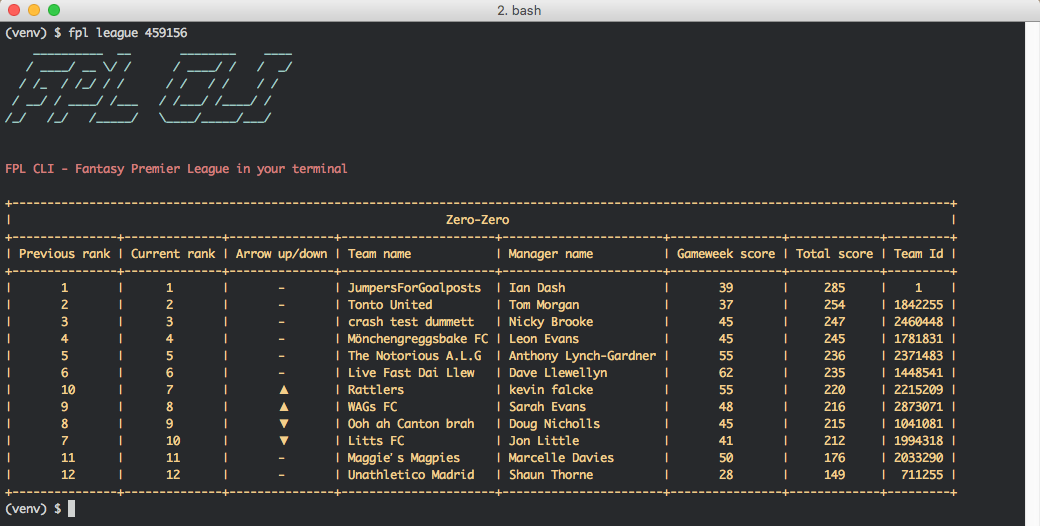1040x526 pixels.
Task: Click the down arrow in the Litts FC row
Action: click(283, 441)
